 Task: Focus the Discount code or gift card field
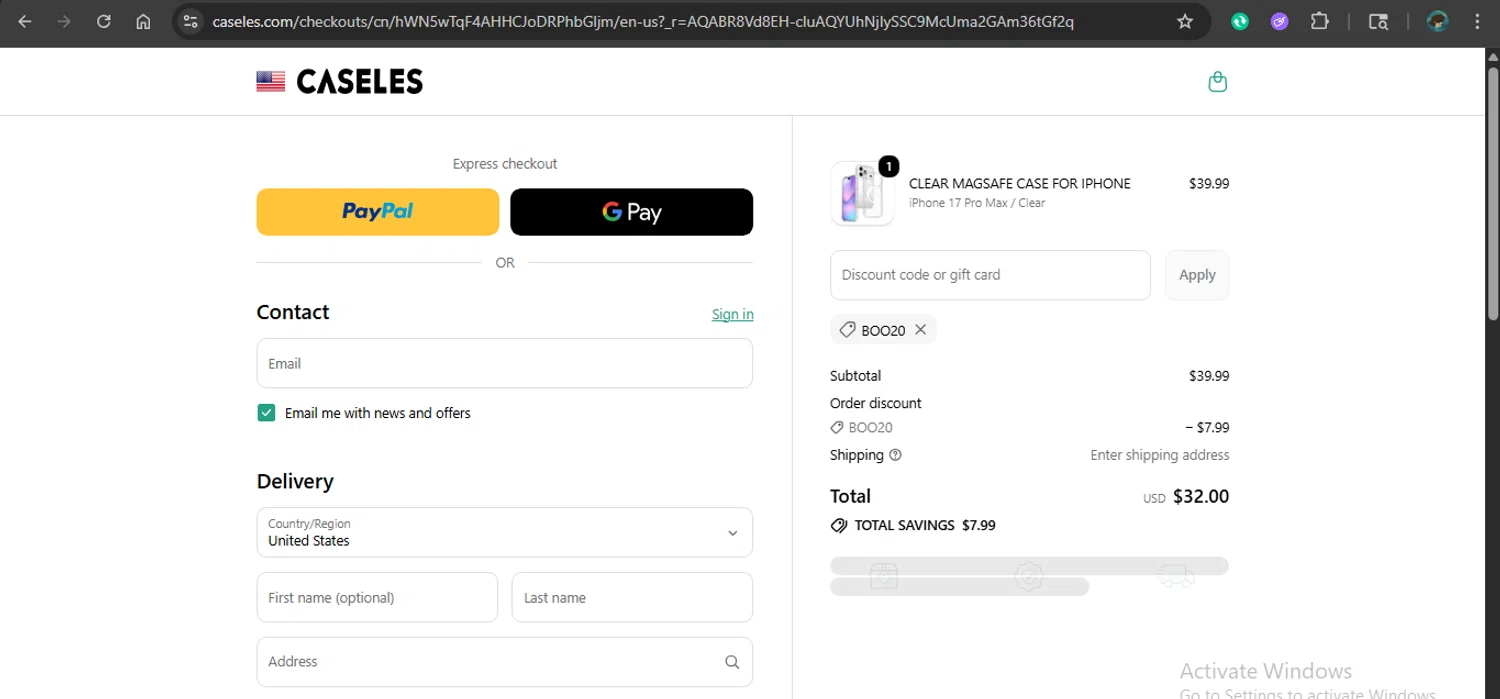coord(990,275)
